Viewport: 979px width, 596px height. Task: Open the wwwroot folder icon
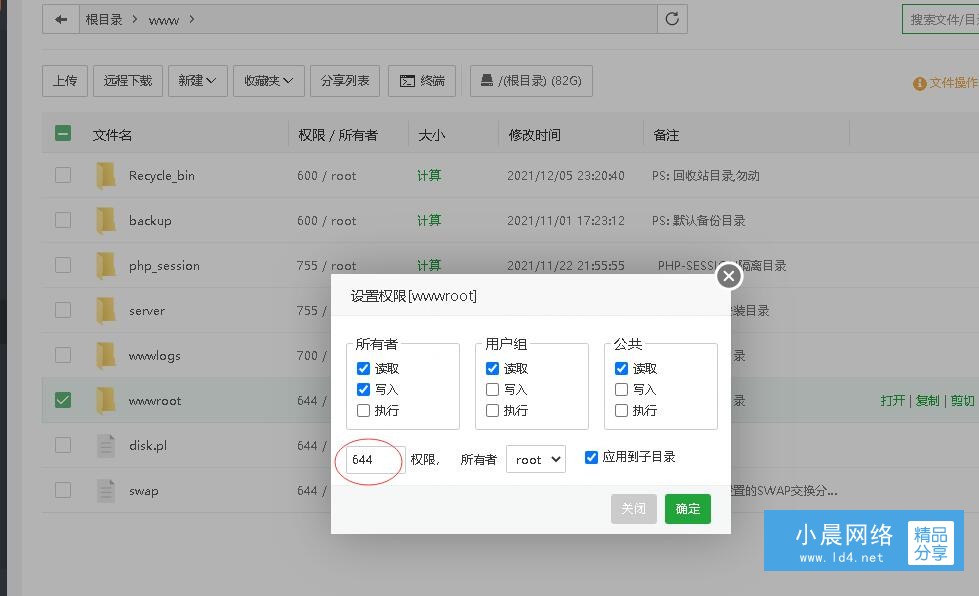[x=106, y=400]
